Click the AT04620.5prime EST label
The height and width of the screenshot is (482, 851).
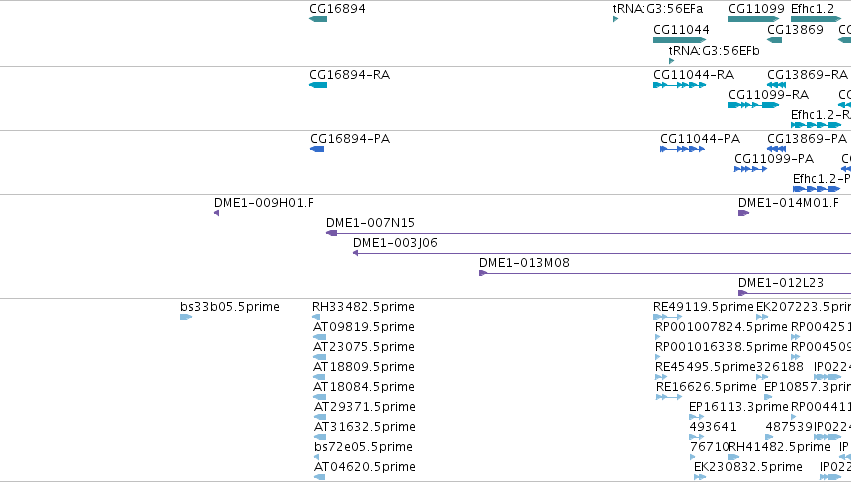(x=365, y=467)
